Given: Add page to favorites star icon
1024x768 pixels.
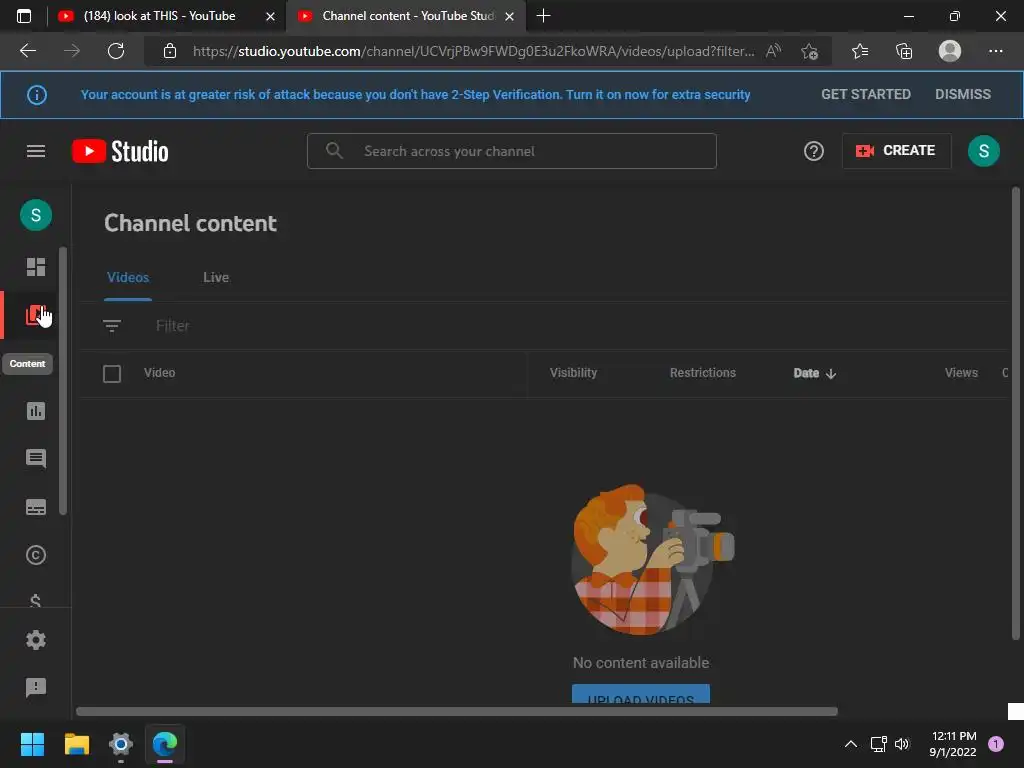Looking at the screenshot, I should pyautogui.click(x=809, y=51).
